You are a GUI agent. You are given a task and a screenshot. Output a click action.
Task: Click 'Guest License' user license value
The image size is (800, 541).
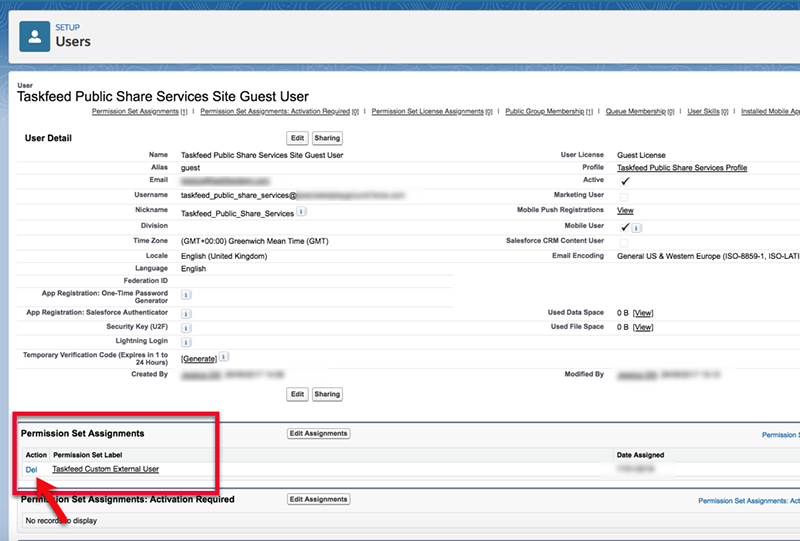(x=641, y=155)
